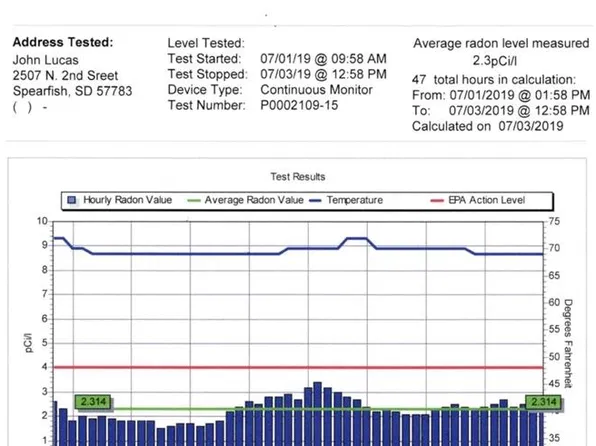Click the '75' tick on temperature axis
The image size is (596, 446).
pyautogui.click(x=554, y=221)
